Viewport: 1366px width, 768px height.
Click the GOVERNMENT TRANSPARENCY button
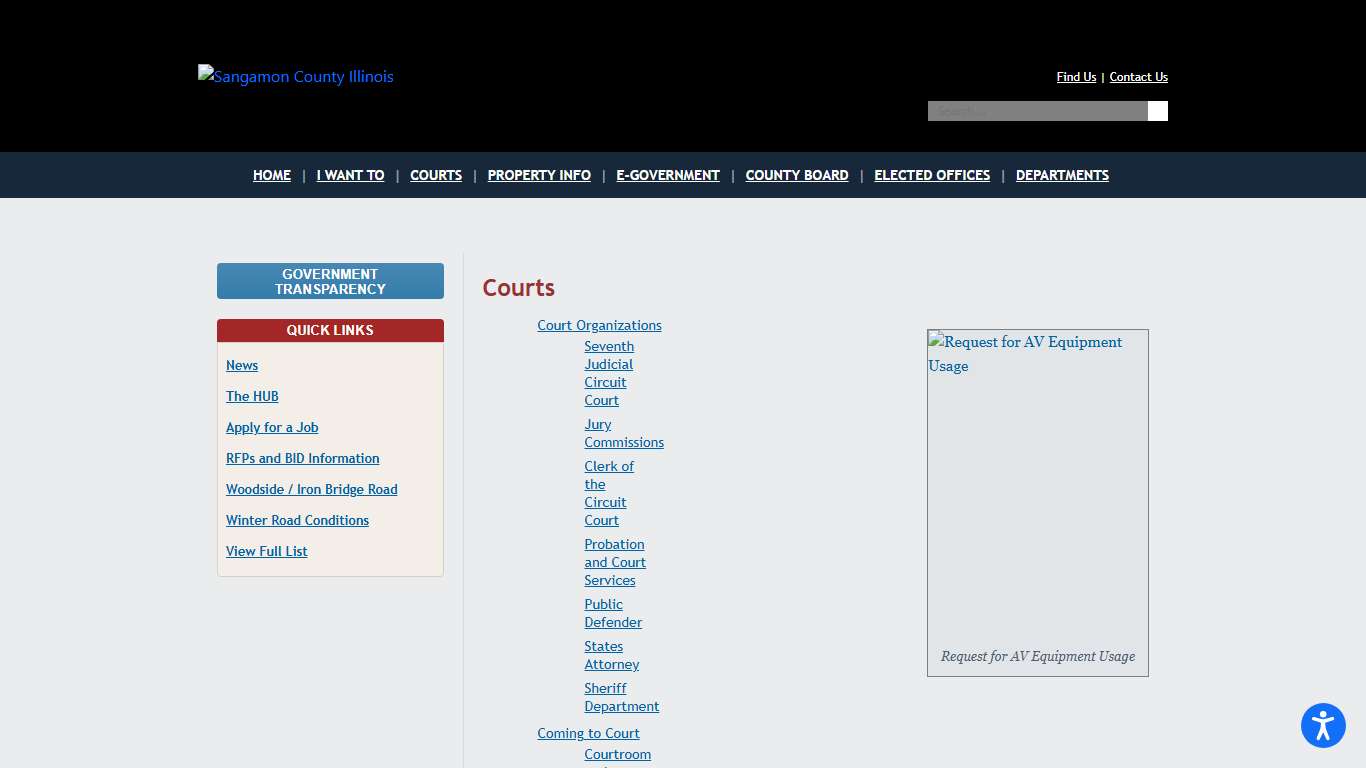[330, 281]
